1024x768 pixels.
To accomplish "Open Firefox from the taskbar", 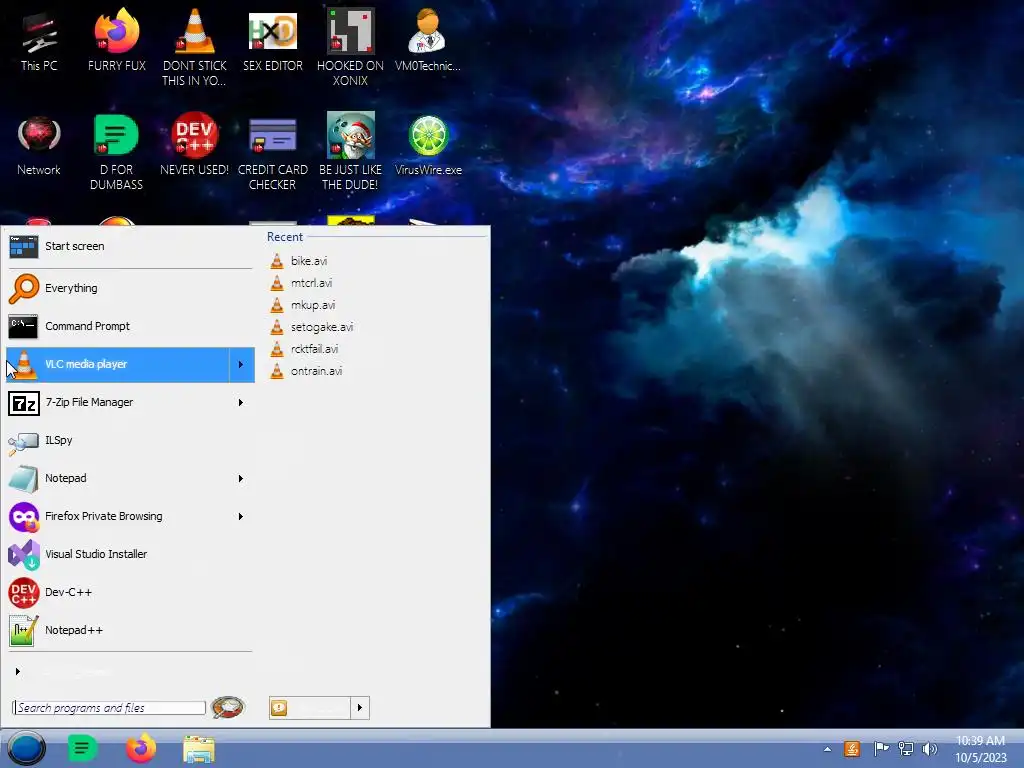I will coord(141,748).
